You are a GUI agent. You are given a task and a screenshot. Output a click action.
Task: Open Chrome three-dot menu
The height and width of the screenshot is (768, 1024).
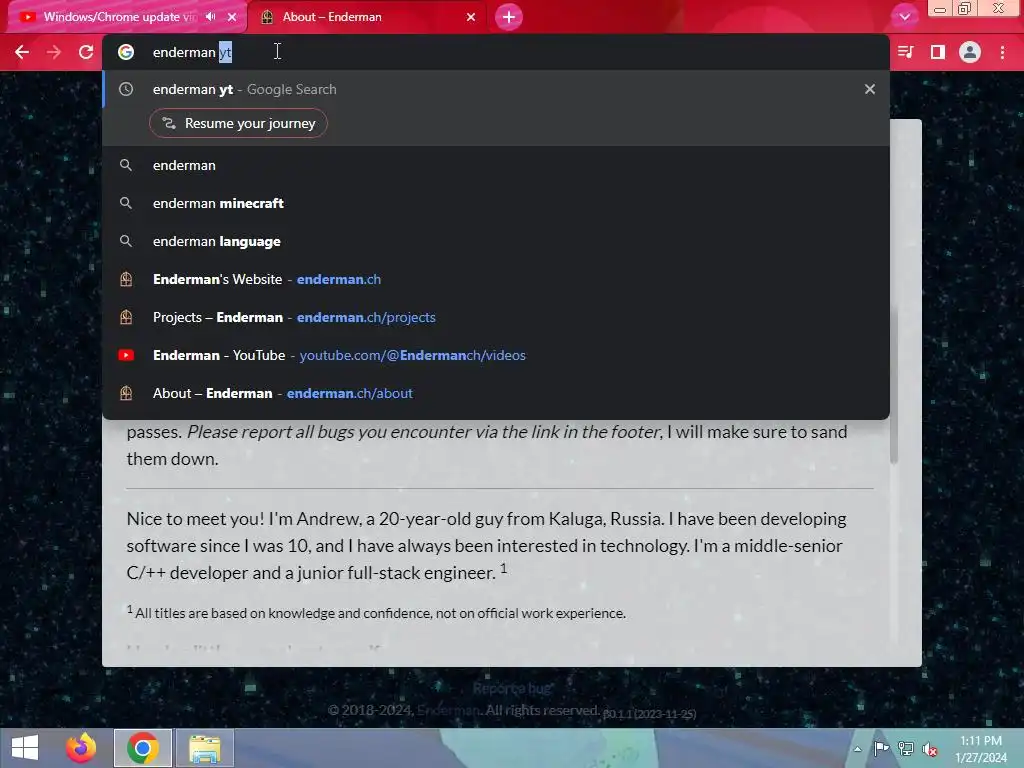(1002, 52)
